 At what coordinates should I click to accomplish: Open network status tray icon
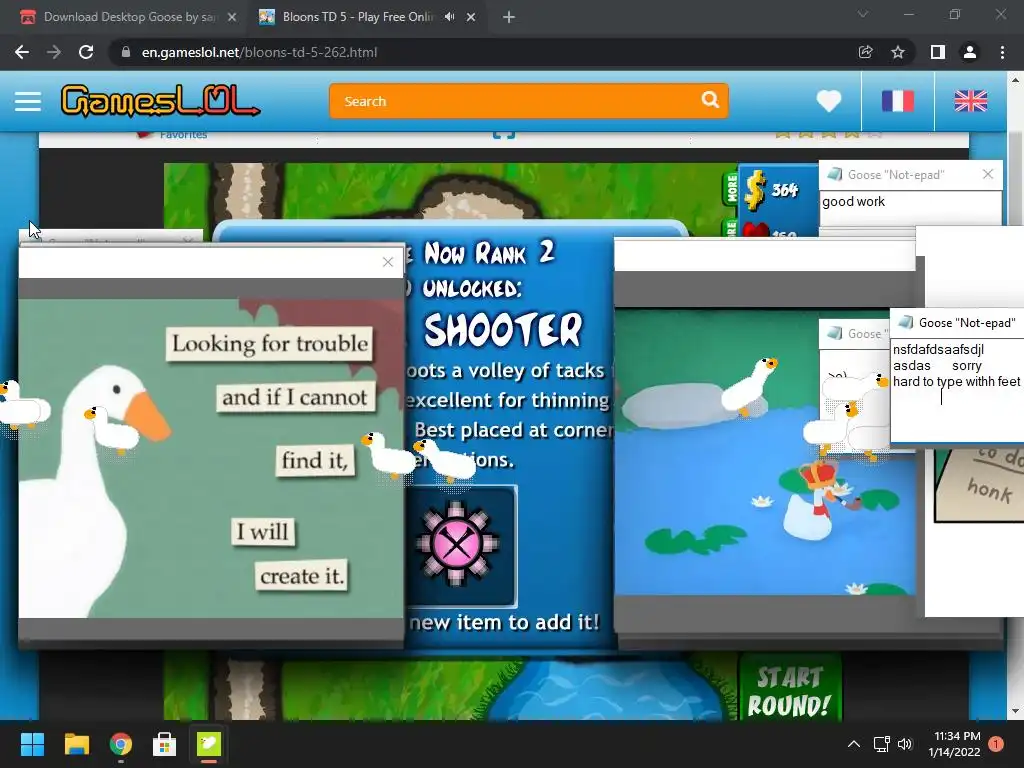pyautogui.click(x=882, y=744)
